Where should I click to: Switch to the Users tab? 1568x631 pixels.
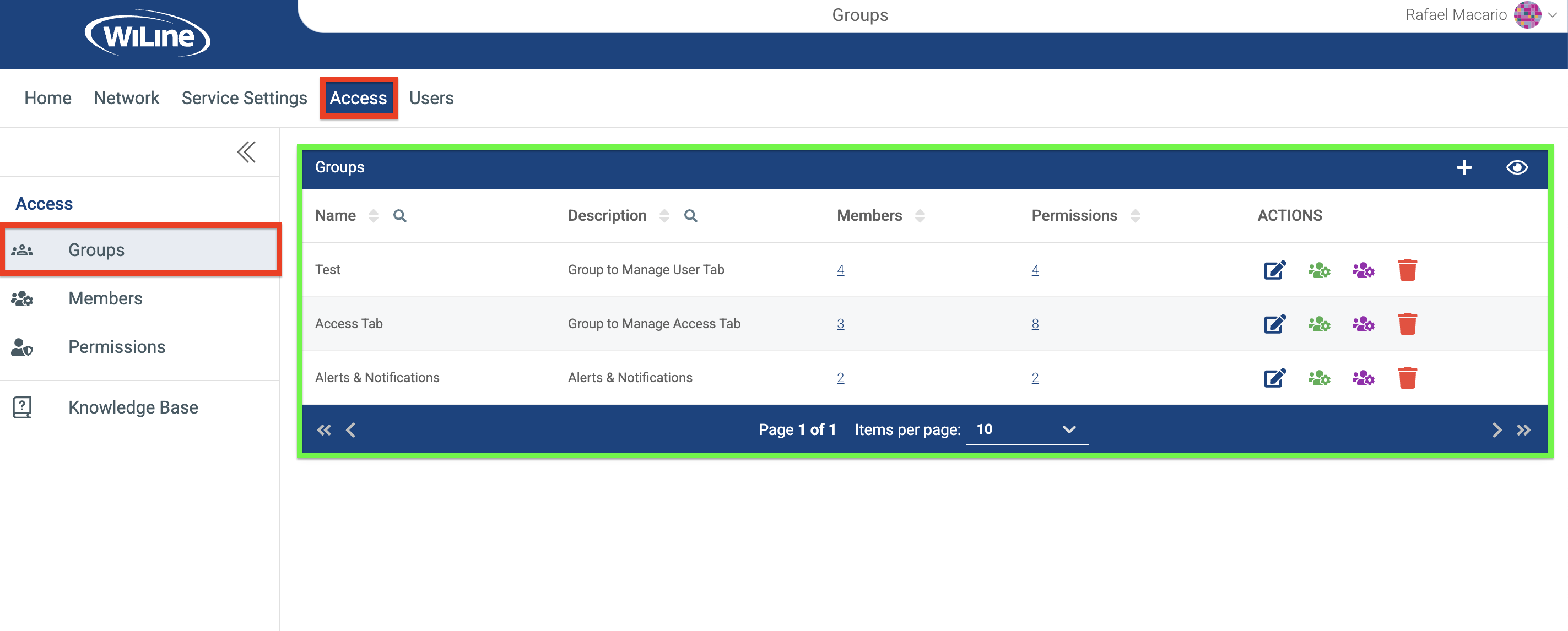point(431,97)
